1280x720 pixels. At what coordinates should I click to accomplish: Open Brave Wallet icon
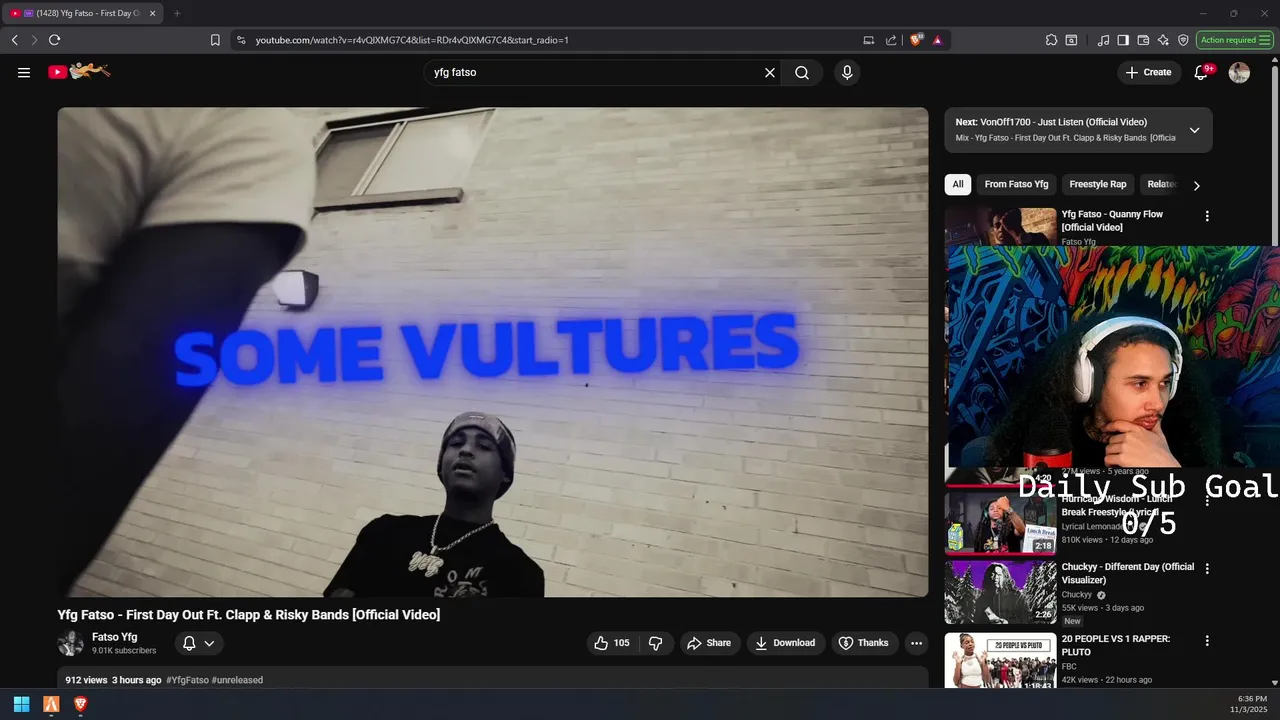click(x=1143, y=40)
